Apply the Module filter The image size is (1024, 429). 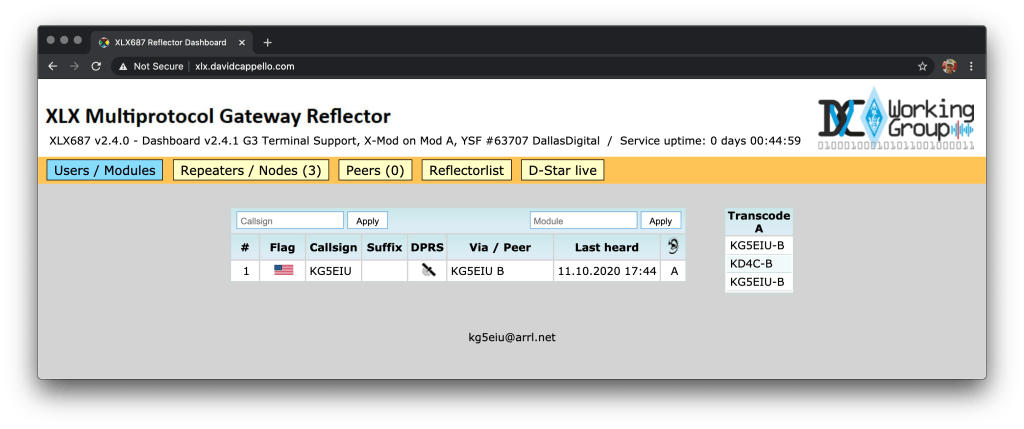coord(661,220)
